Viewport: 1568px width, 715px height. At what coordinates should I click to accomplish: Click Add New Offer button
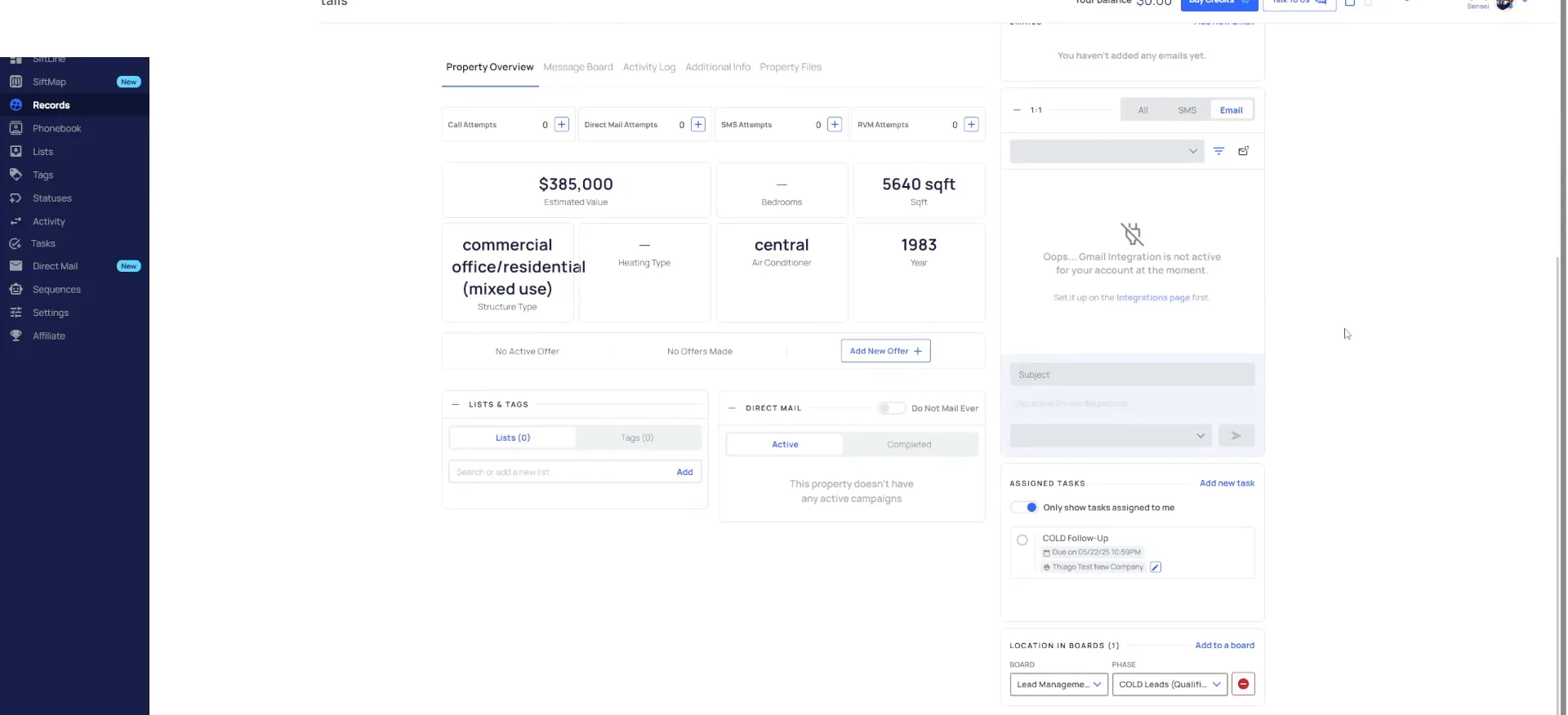click(885, 351)
